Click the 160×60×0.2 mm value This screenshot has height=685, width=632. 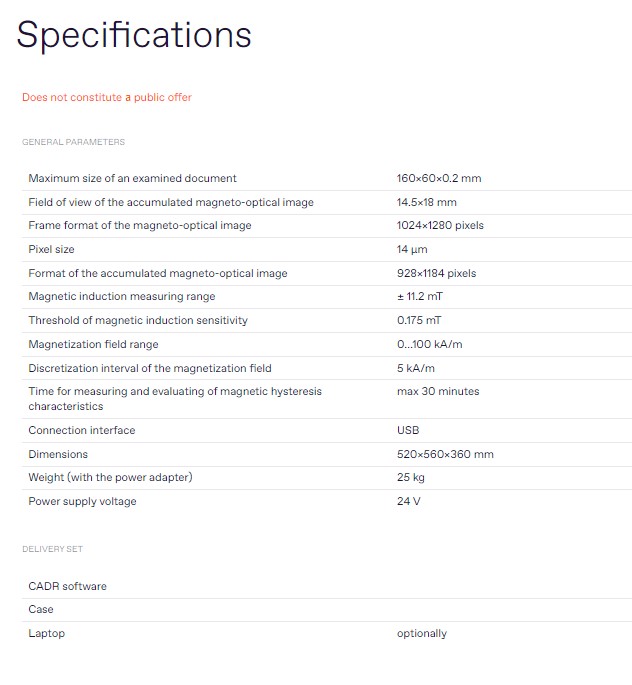point(438,179)
